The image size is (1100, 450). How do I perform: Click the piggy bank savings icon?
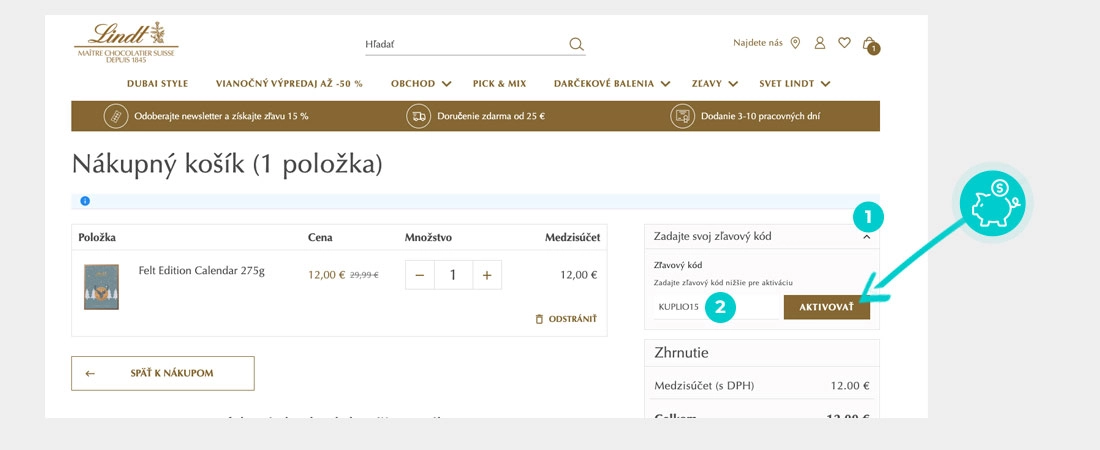993,201
